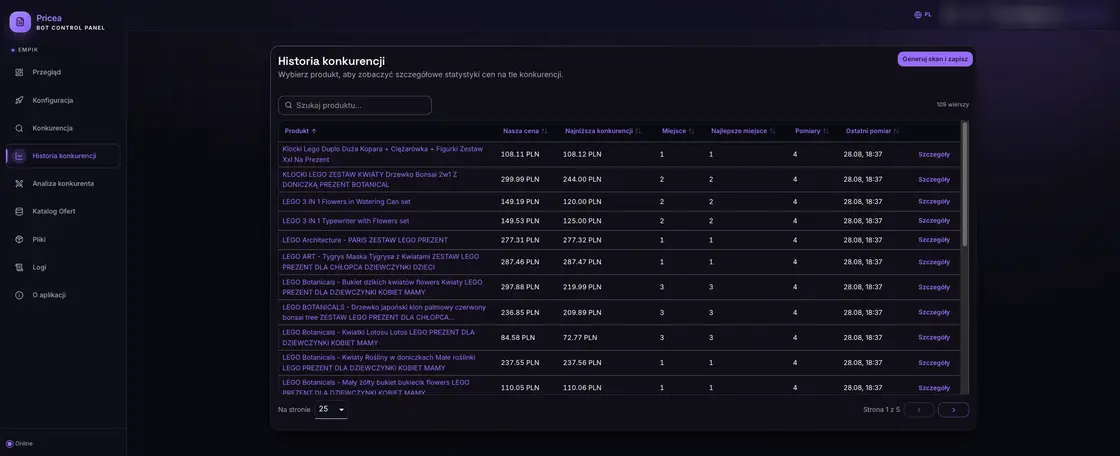The height and width of the screenshot is (456, 1120).
Task: Open product LEGO Botanicals Bukiet dzikich kwiatów
Action: (x=382, y=287)
